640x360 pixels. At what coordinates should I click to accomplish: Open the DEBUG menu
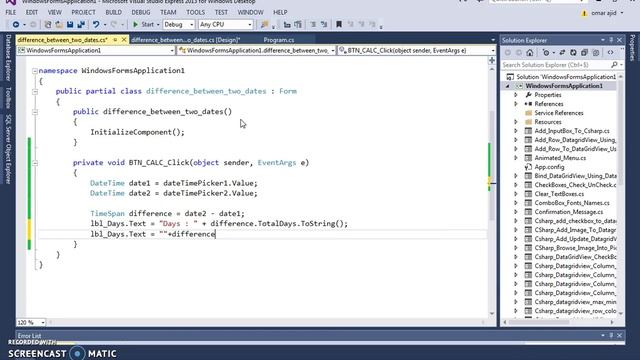pyautogui.click(x=141, y=12)
